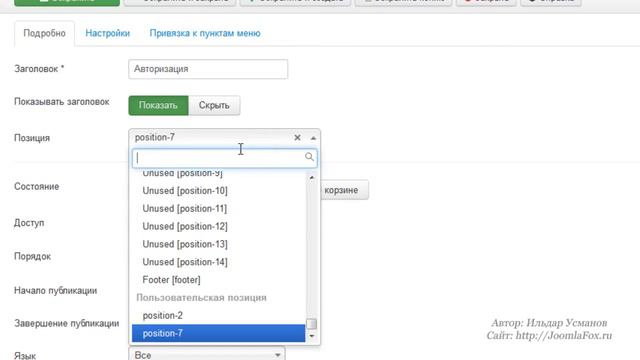The width and height of the screenshot is (640, 360).
Task: Click the position list scroll-down arrow
Action: (312, 336)
